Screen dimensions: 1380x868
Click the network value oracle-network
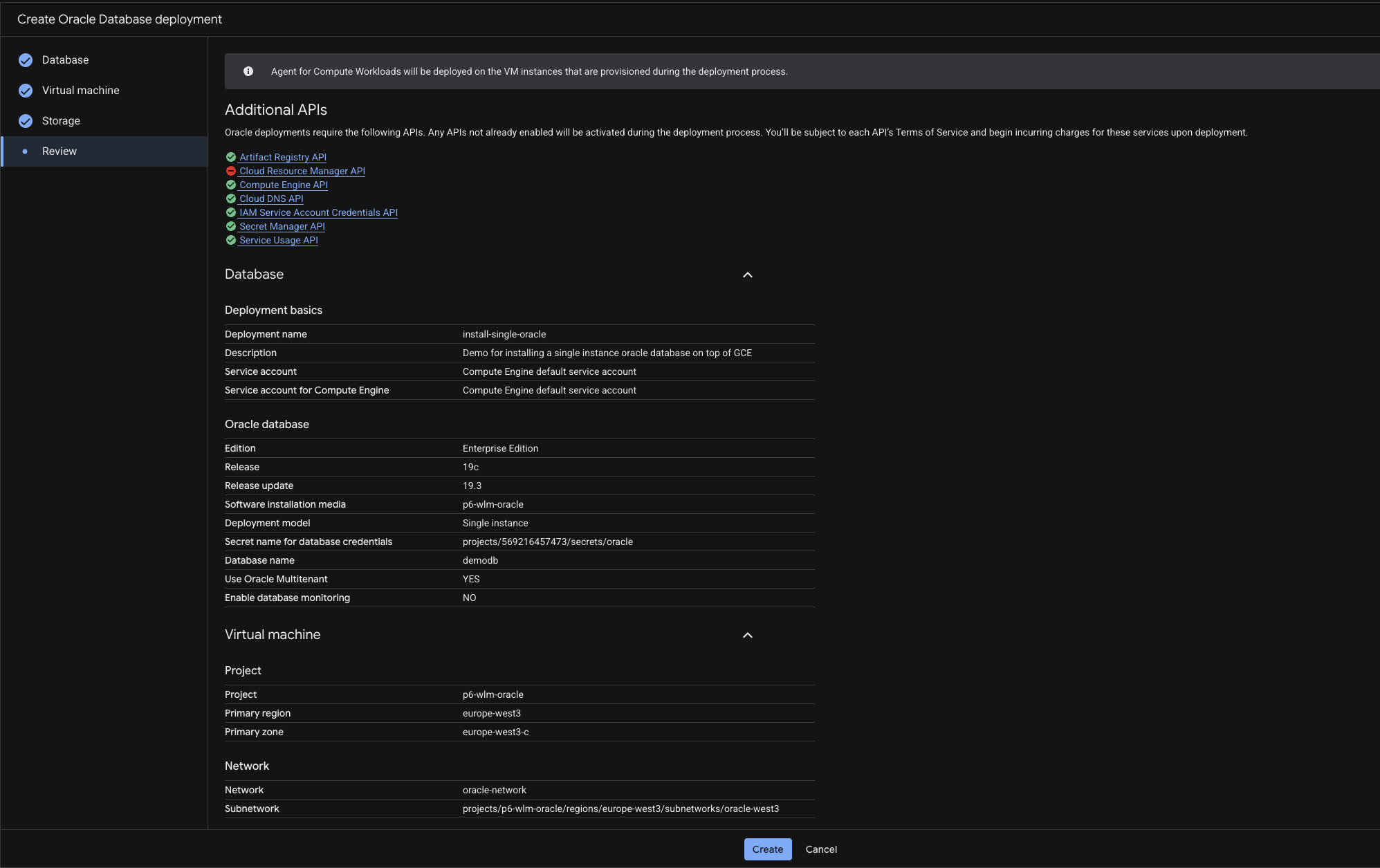pos(495,790)
